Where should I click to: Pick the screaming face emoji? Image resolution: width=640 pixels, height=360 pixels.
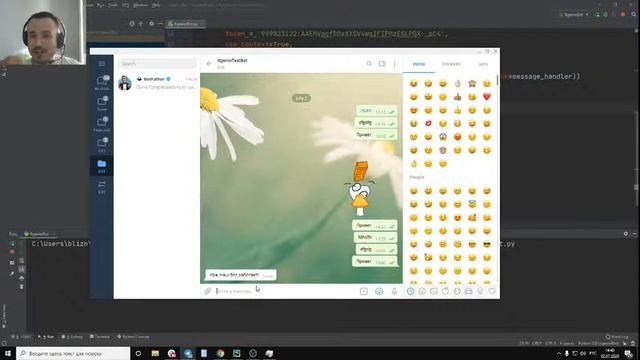click(443, 137)
